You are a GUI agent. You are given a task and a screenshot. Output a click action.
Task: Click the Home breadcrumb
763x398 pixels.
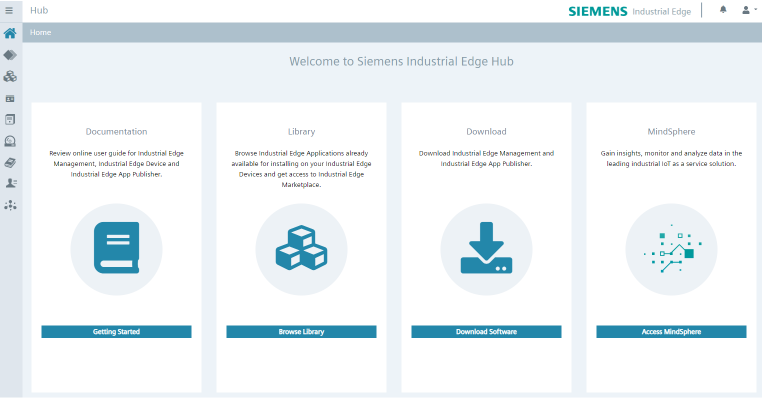click(x=40, y=33)
